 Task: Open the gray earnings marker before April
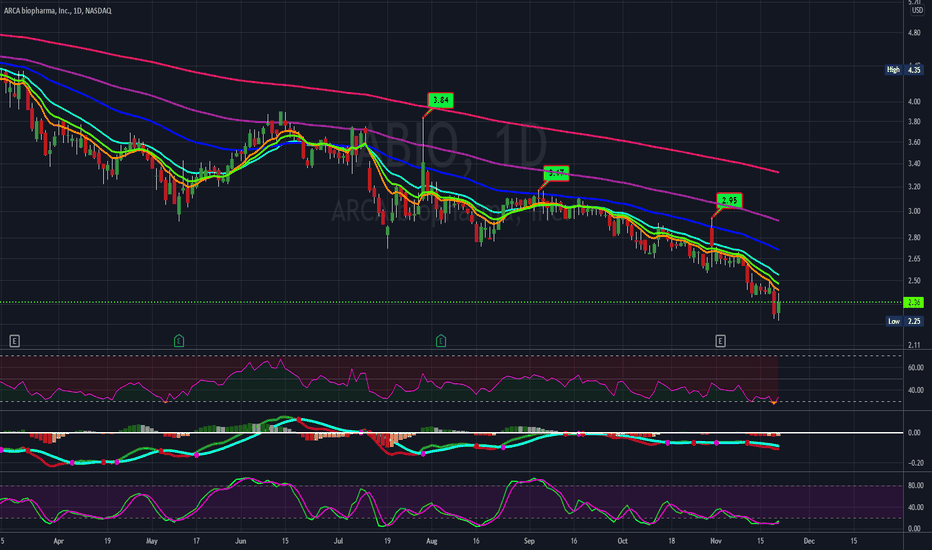click(14, 341)
